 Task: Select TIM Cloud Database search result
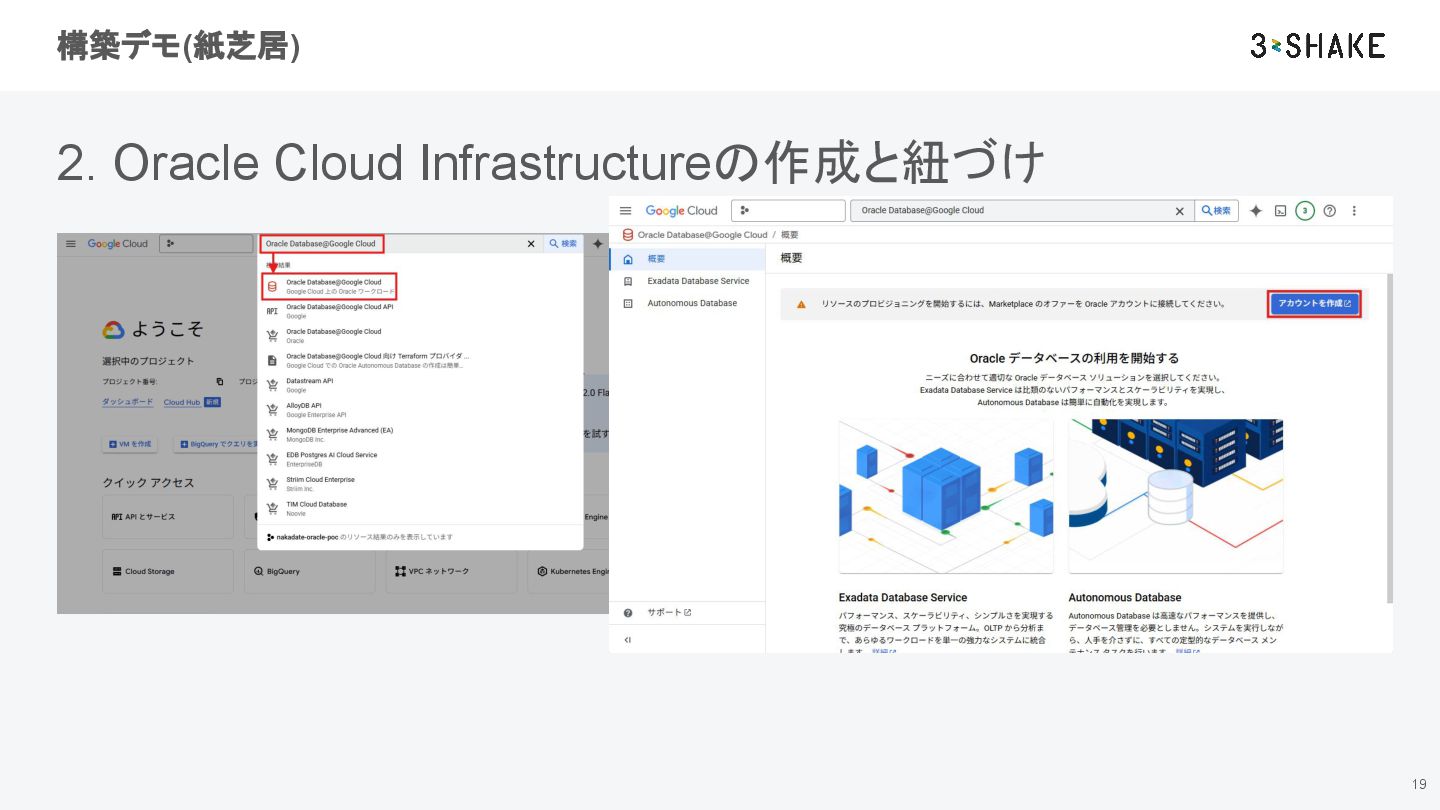[421, 508]
